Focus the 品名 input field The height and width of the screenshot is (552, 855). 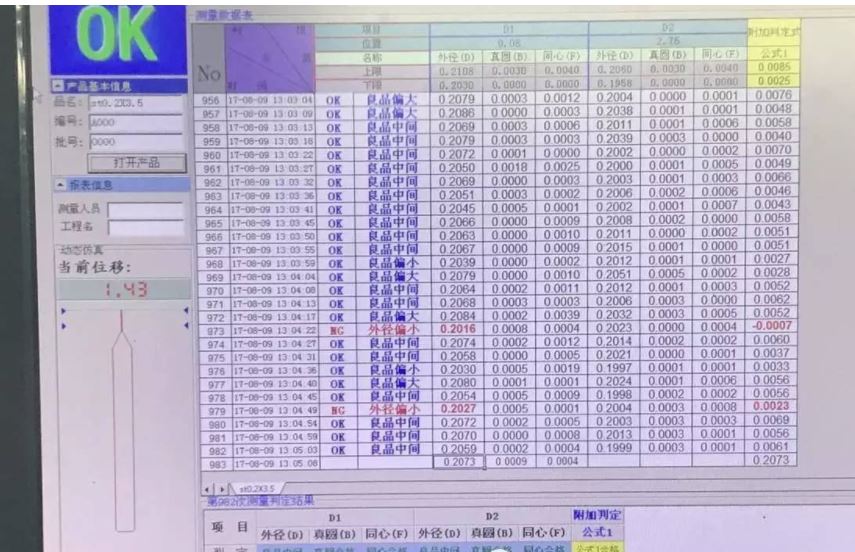tap(136, 103)
